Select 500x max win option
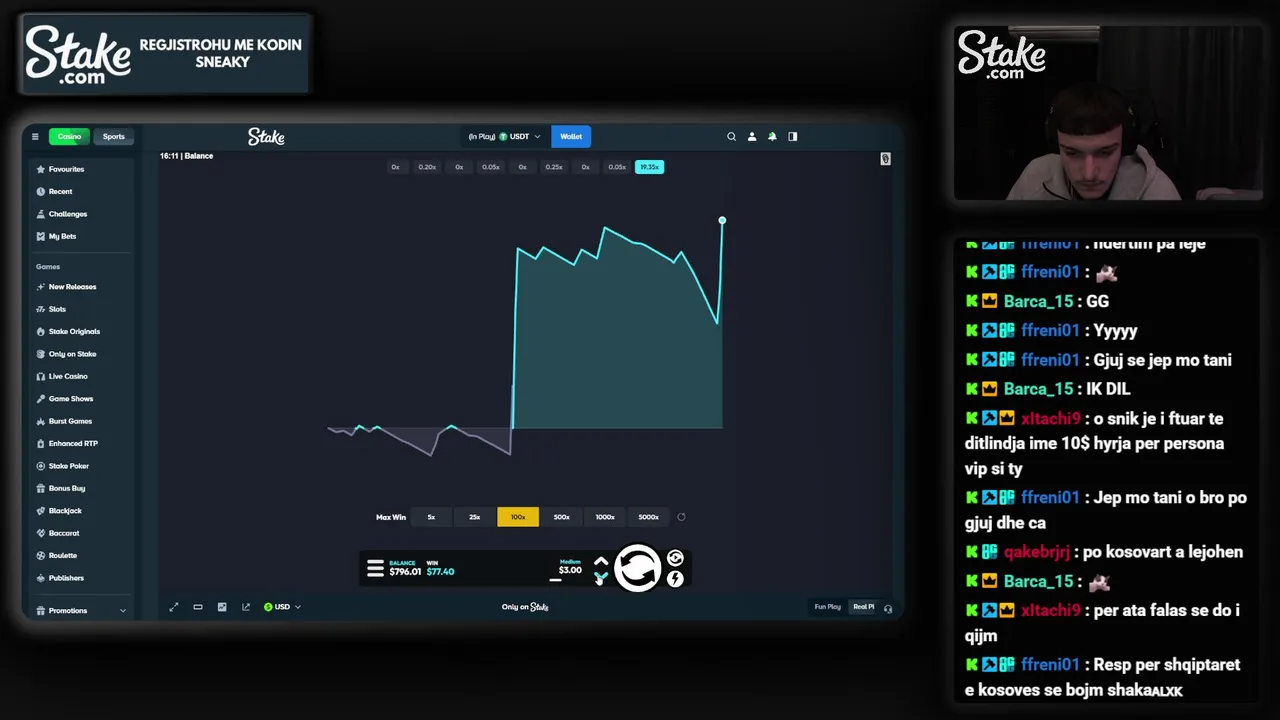This screenshot has width=1280, height=720. [561, 517]
